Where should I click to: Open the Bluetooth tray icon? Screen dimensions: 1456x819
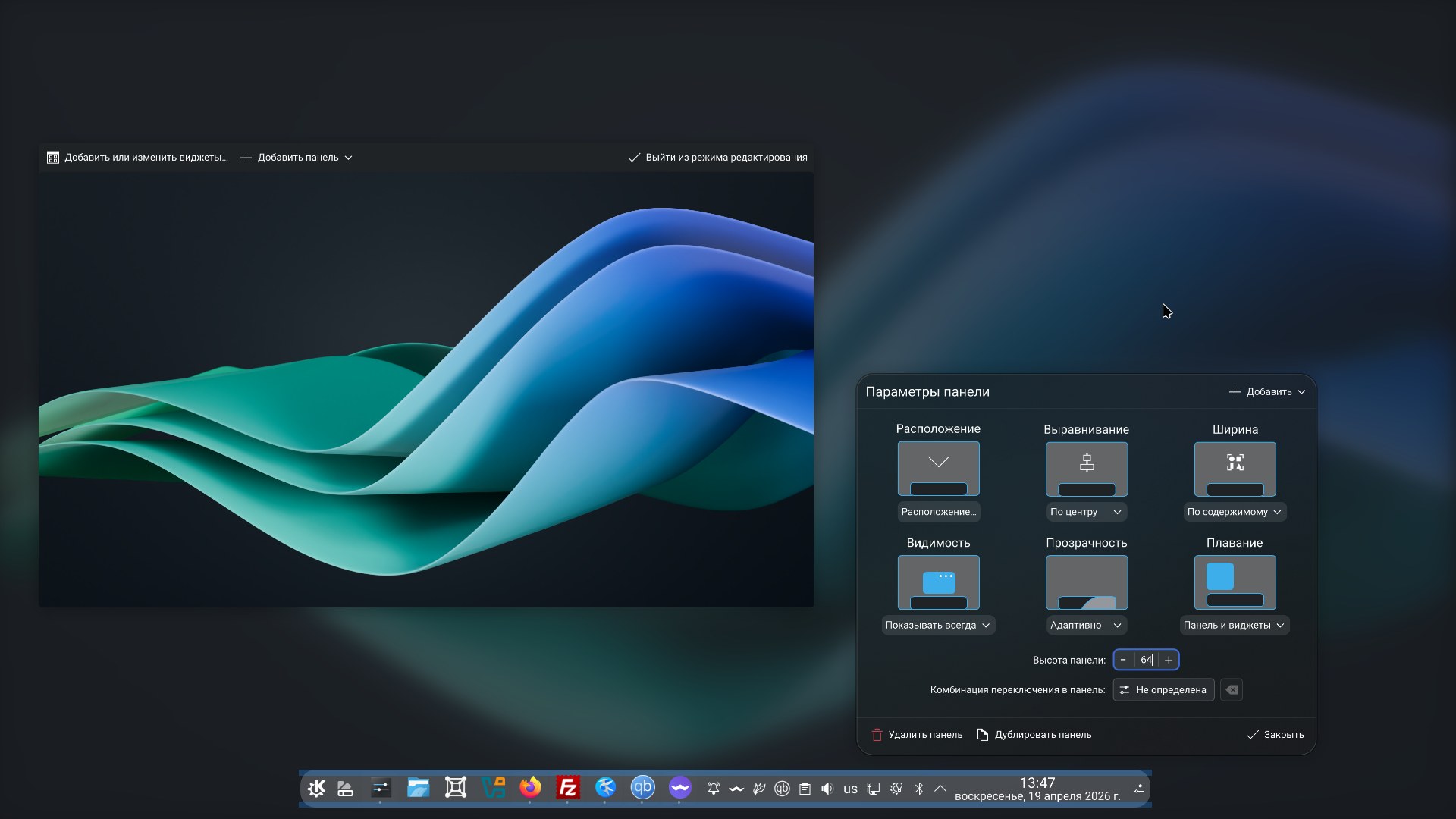918,789
